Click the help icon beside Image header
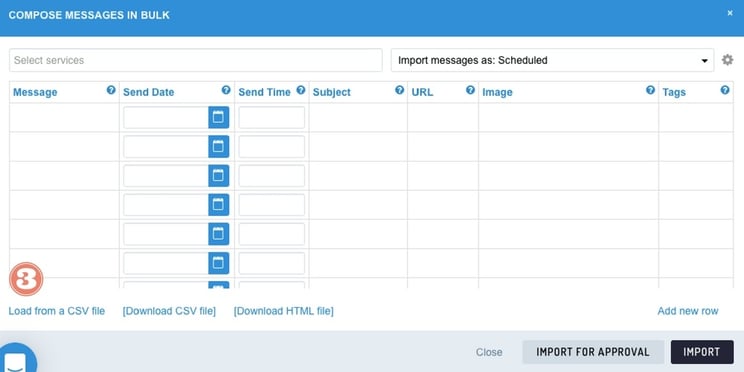The width and height of the screenshot is (744, 372). (x=651, y=90)
